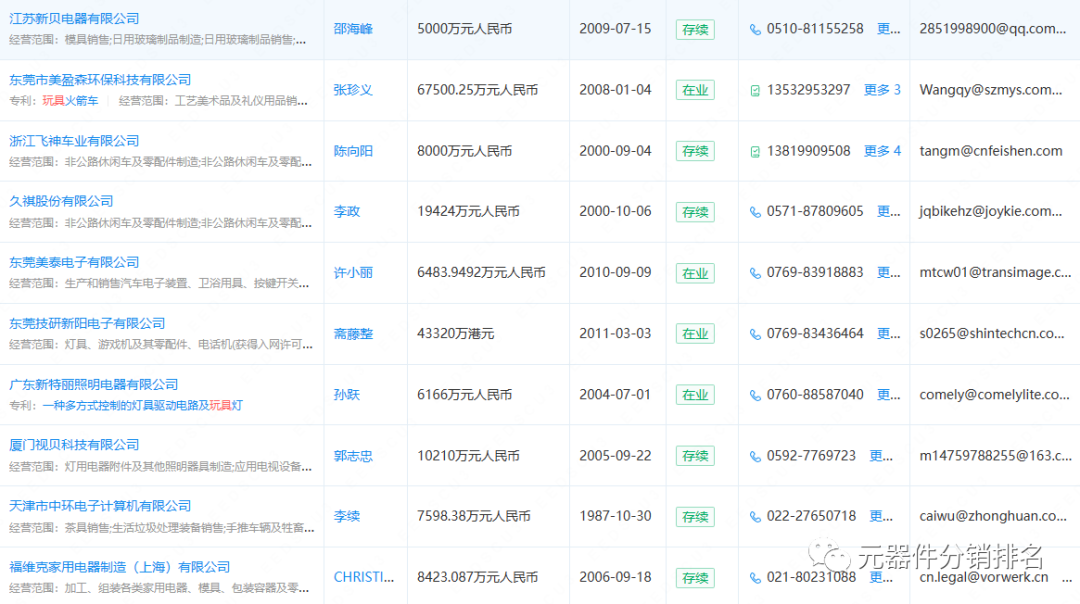Image resolution: width=1080 pixels, height=604 pixels.
Task: Expand more phones after 0510-81155258
Action: point(889,29)
